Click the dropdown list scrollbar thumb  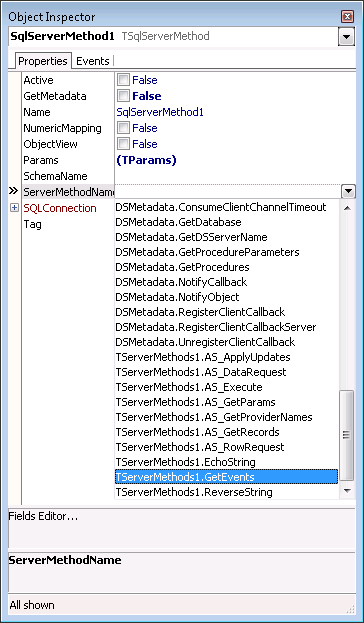[347, 435]
